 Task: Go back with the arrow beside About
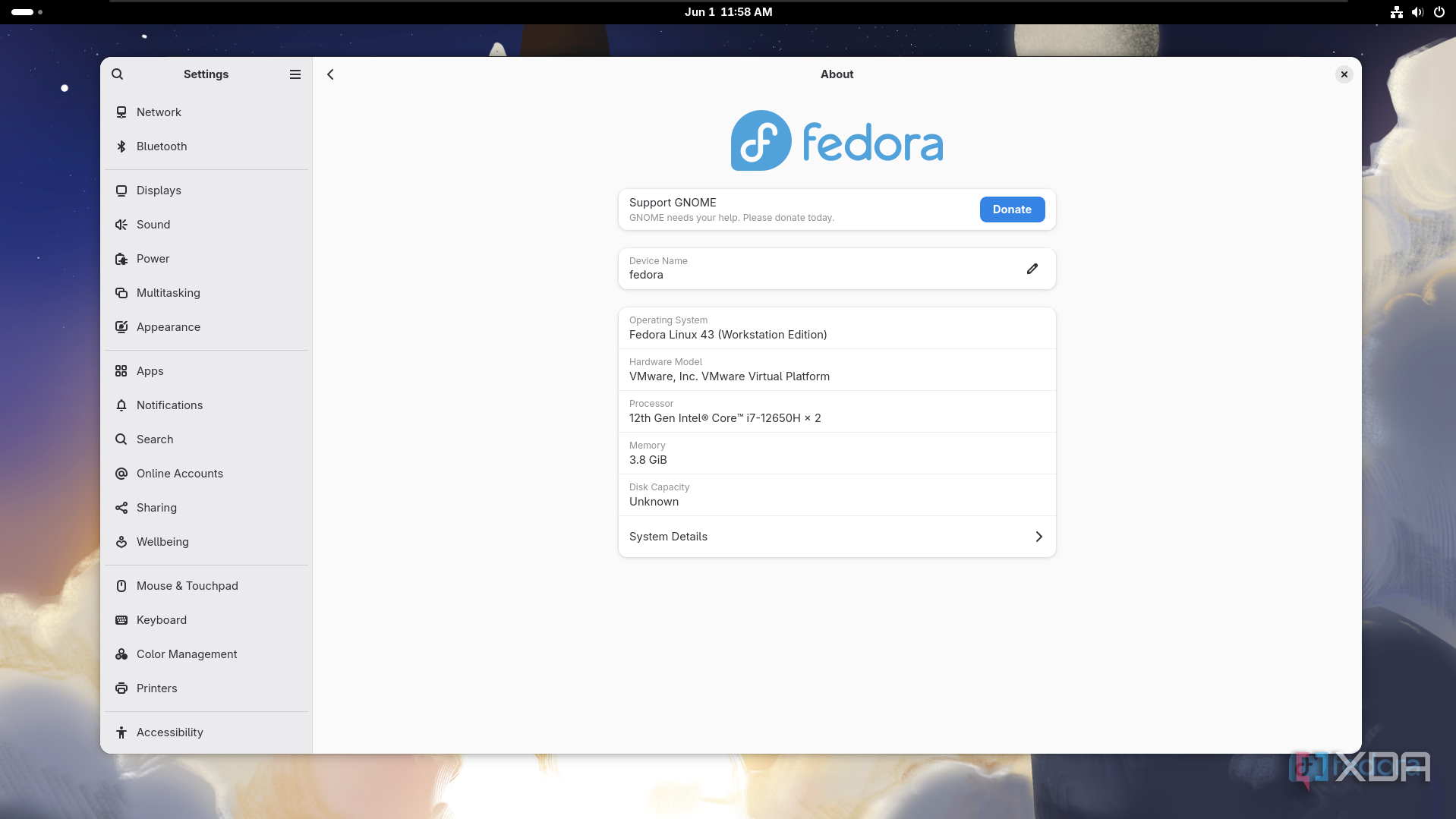(x=330, y=74)
